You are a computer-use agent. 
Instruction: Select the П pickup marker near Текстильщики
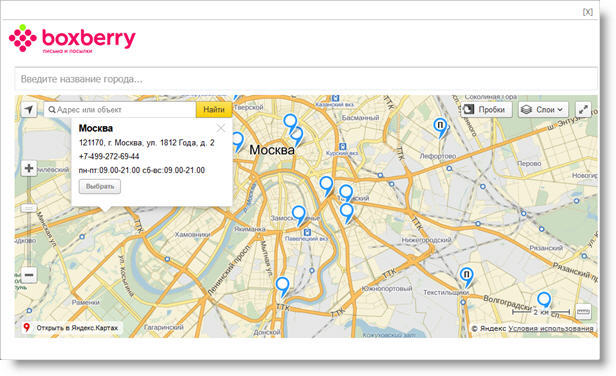tap(467, 277)
